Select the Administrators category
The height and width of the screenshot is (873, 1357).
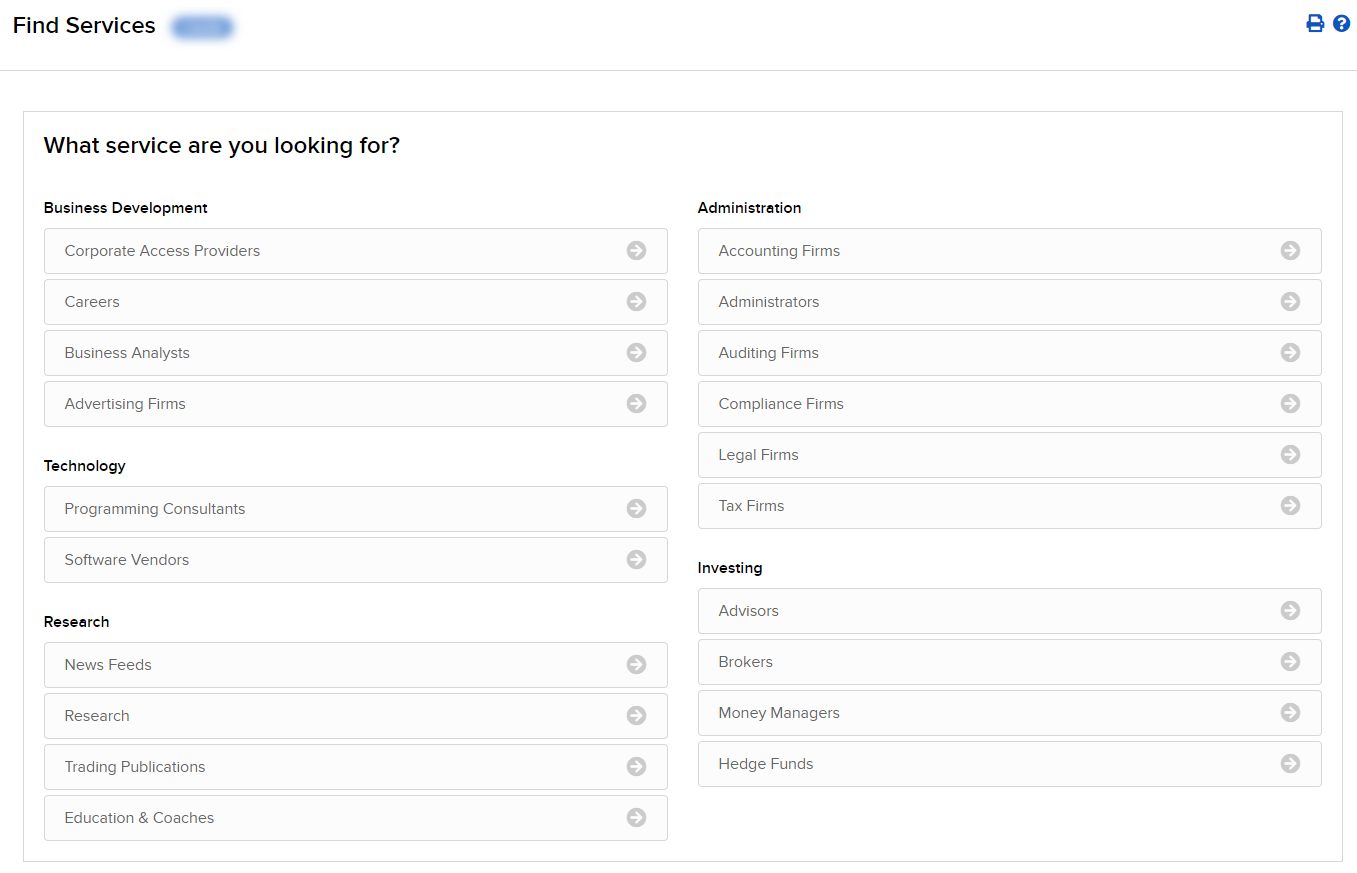[768, 302]
